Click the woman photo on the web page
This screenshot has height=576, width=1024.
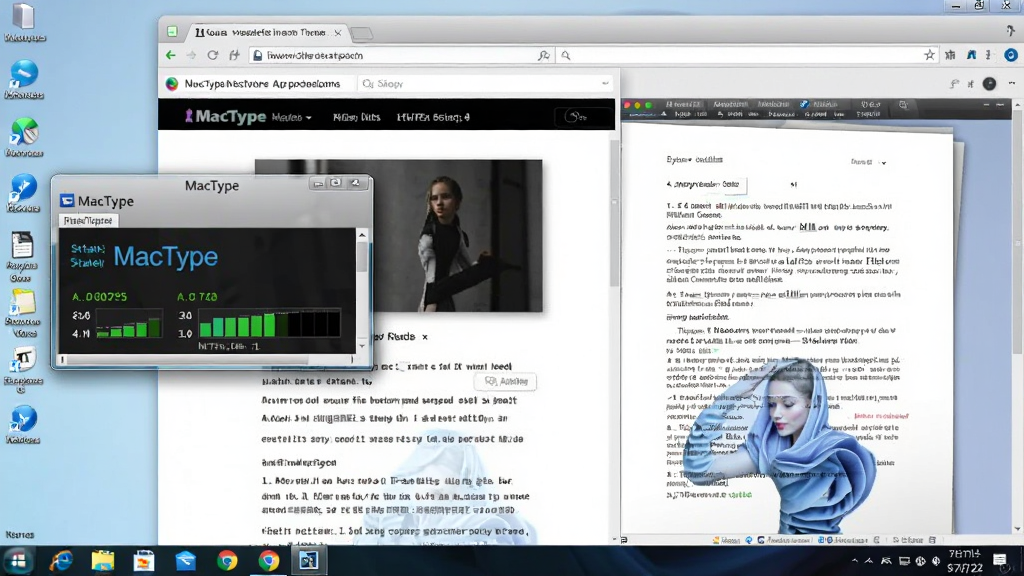[398, 236]
